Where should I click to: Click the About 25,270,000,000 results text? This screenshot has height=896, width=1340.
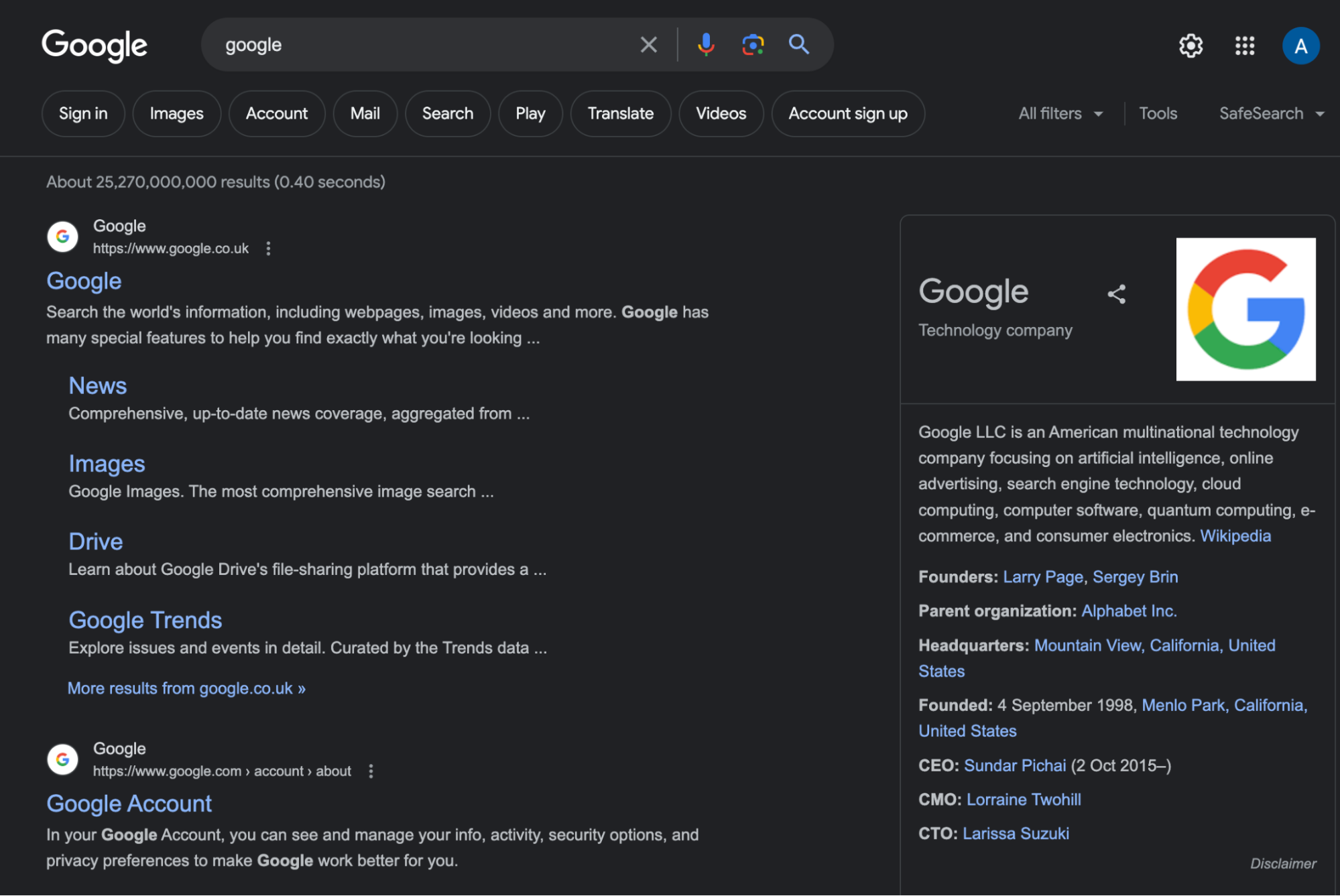point(216,182)
